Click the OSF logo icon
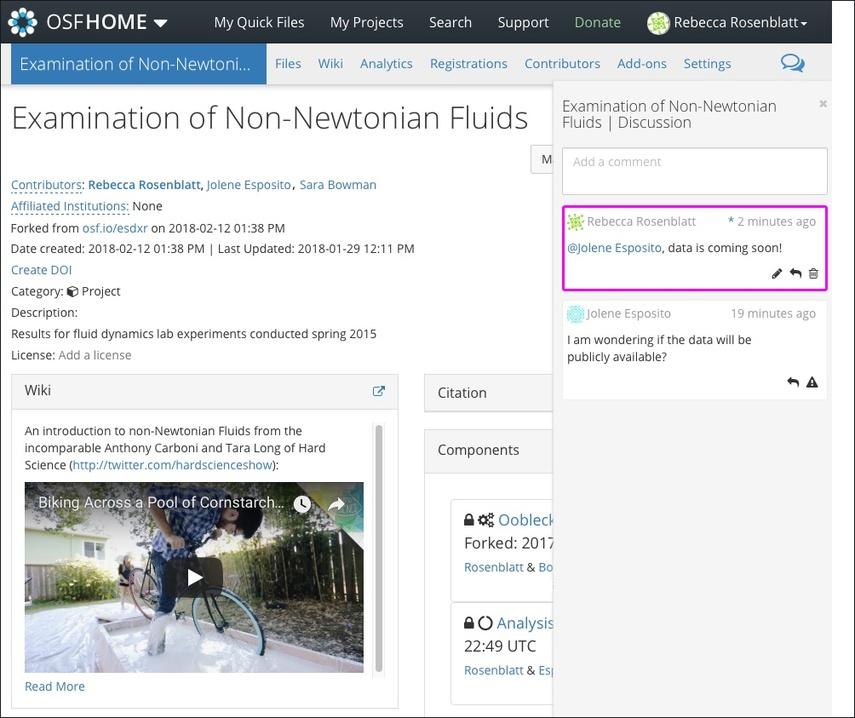Image resolution: width=855 pixels, height=718 pixels. [x=22, y=22]
